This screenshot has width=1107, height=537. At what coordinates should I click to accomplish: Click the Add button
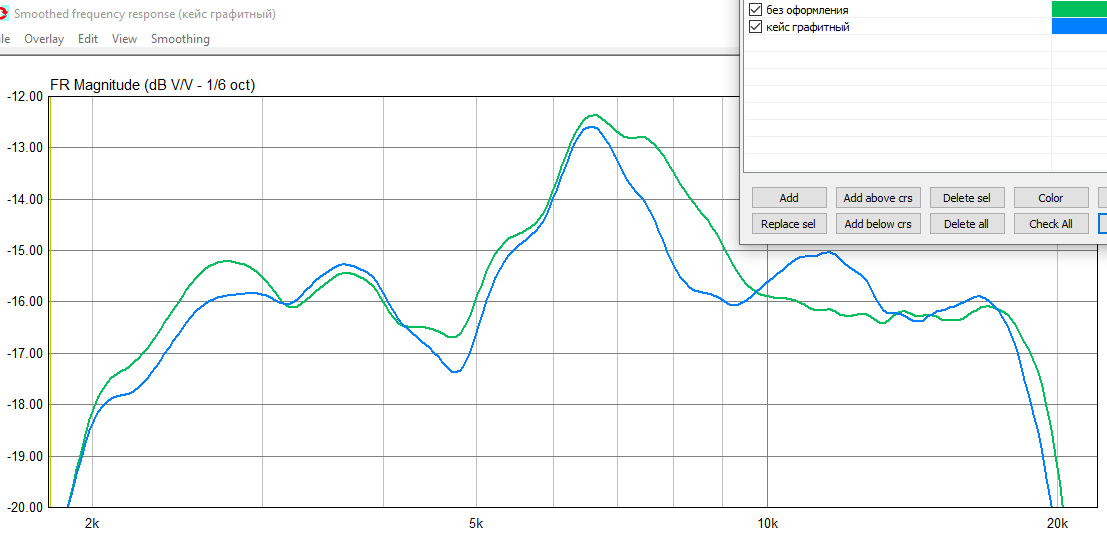tap(789, 198)
